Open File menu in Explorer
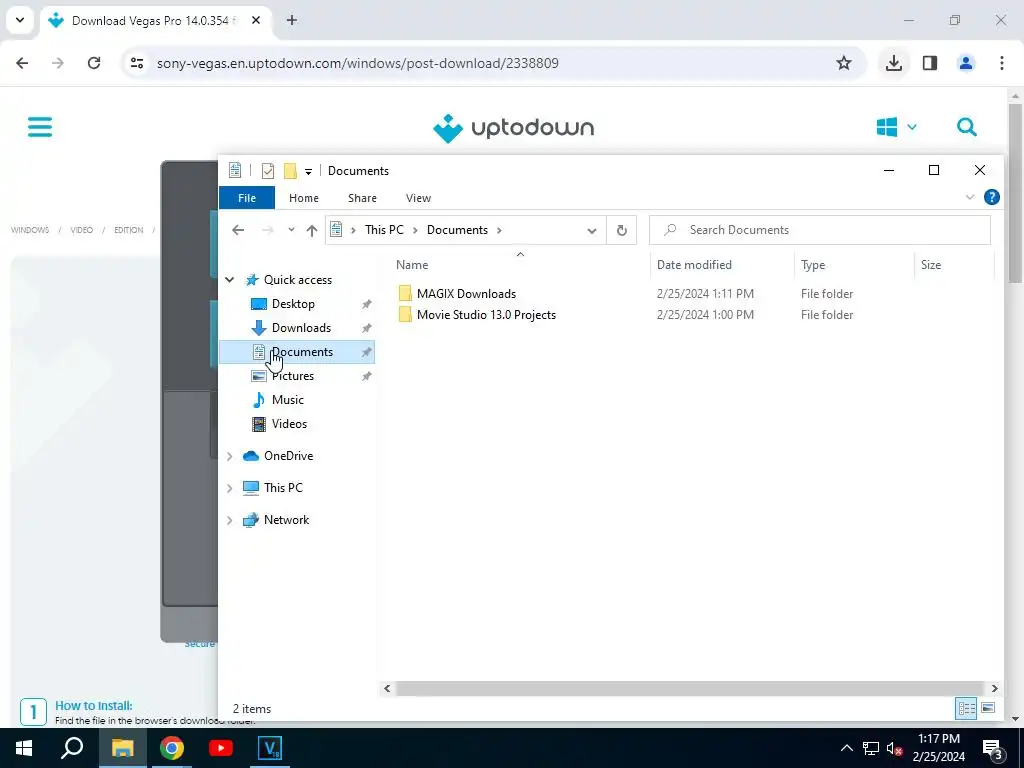 [247, 198]
